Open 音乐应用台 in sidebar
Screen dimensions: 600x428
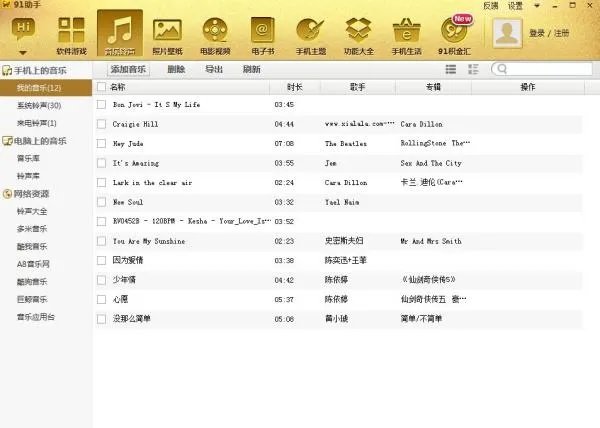coord(36,317)
